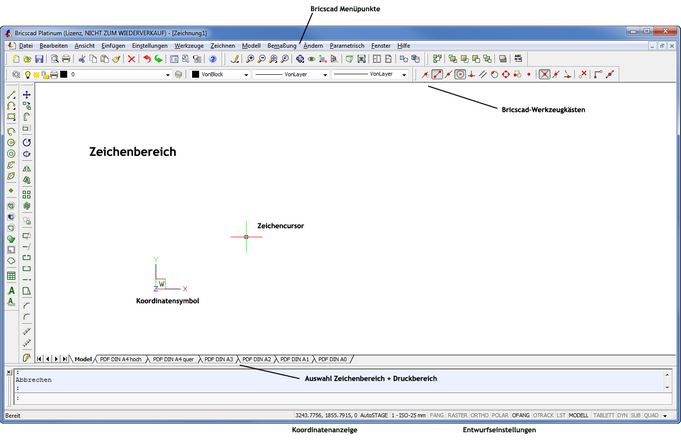Click the blue Help question mark icon
Image resolution: width=681 pixels, height=442 pixels.
tap(212, 59)
